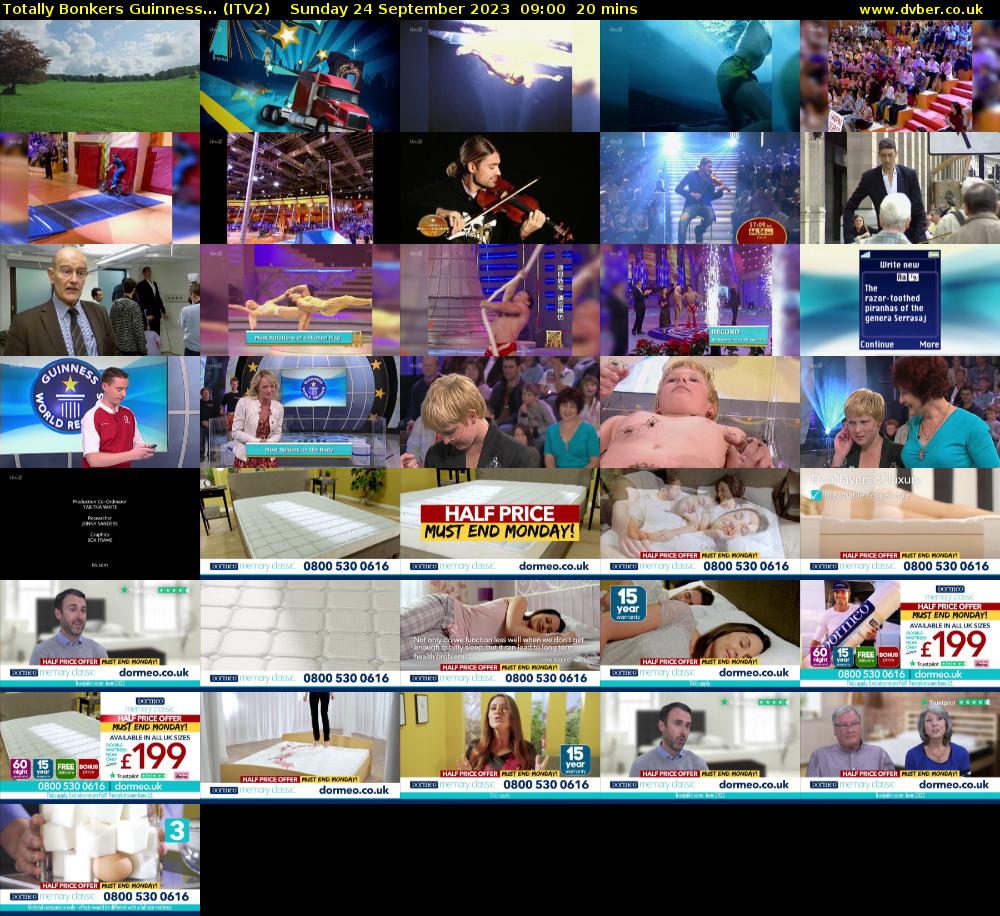
Task: Open the 'Dual layers of luxury' mattress thumbnail
Action: click(900, 524)
